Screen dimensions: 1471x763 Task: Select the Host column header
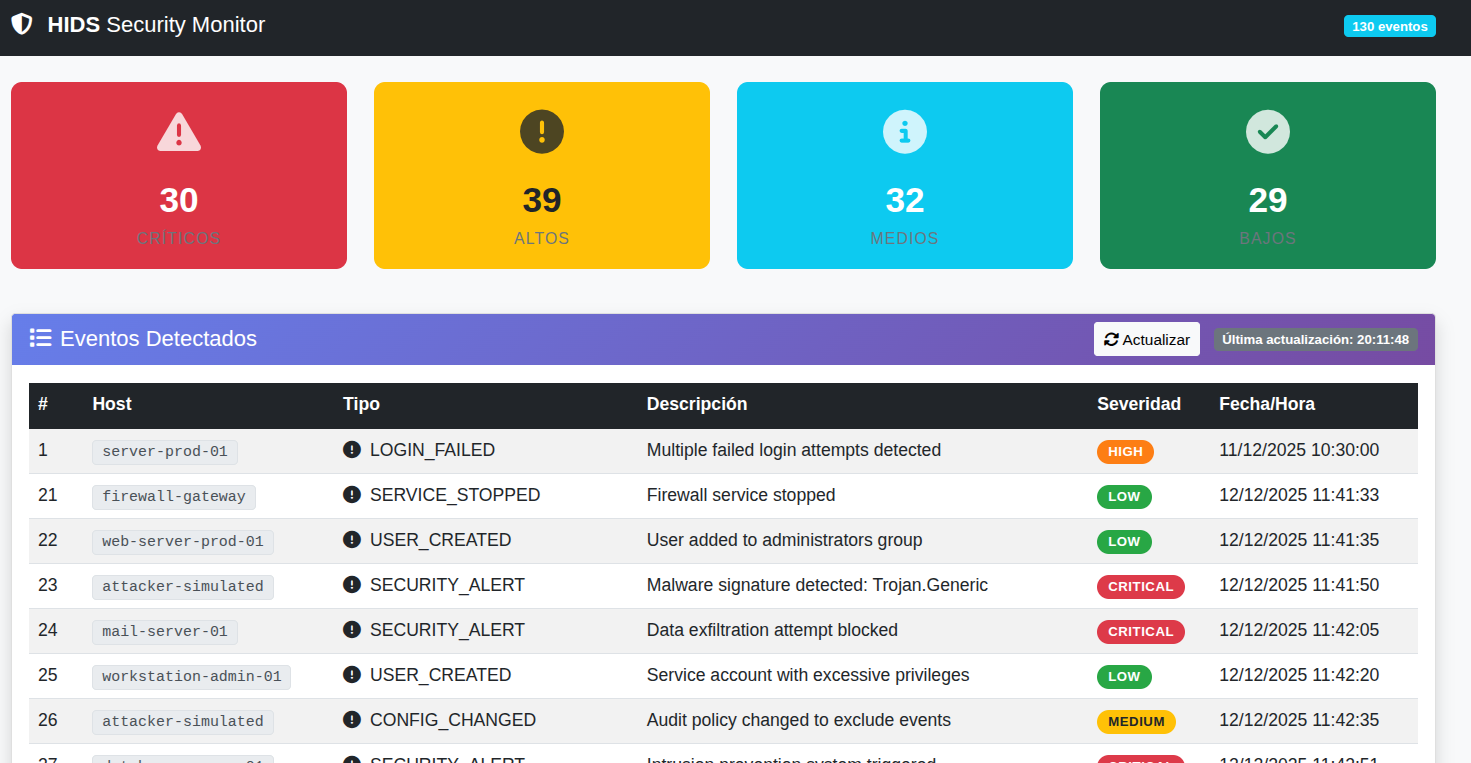click(x=112, y=404)
